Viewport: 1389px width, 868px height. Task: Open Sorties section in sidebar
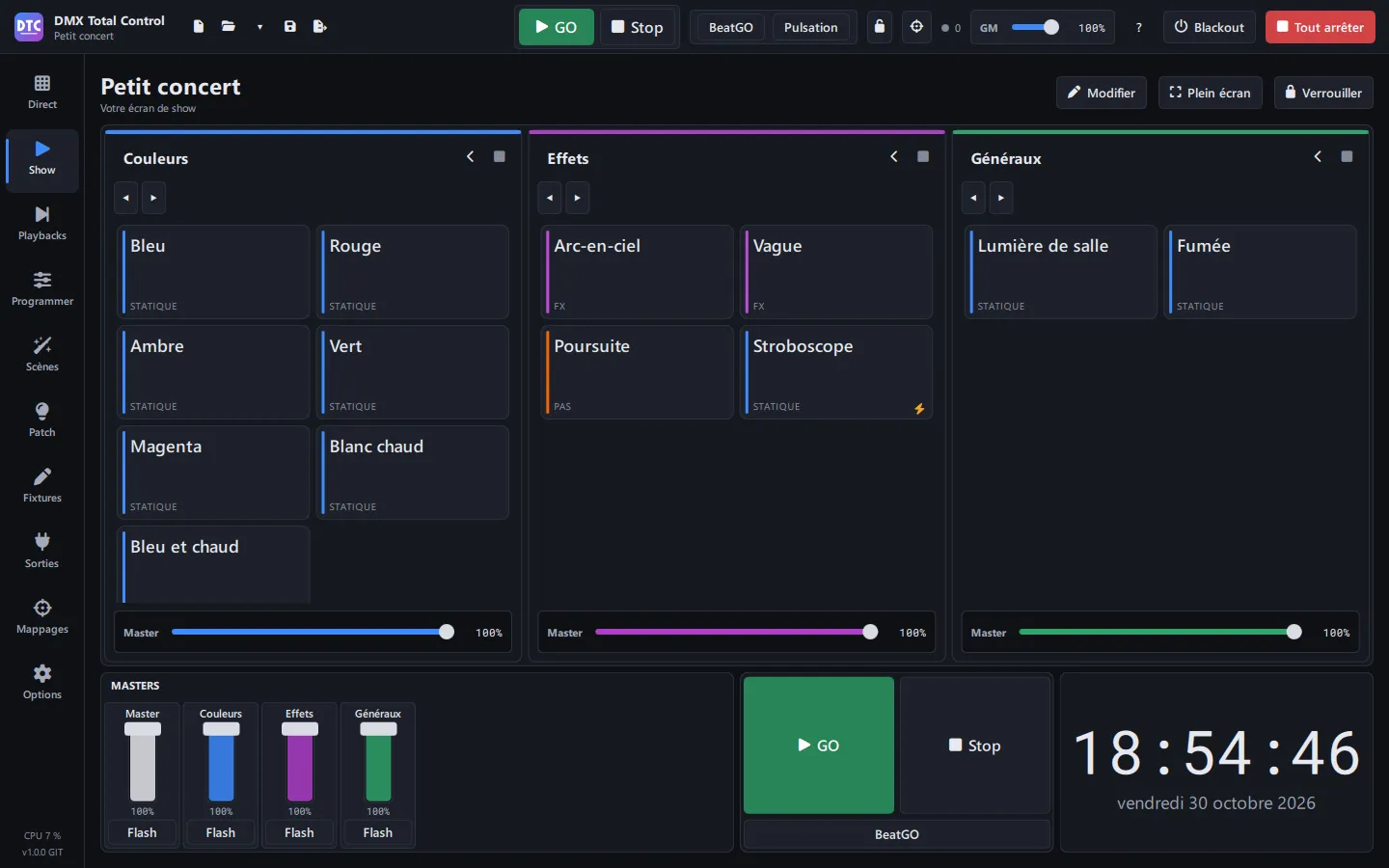pos(42,552)
